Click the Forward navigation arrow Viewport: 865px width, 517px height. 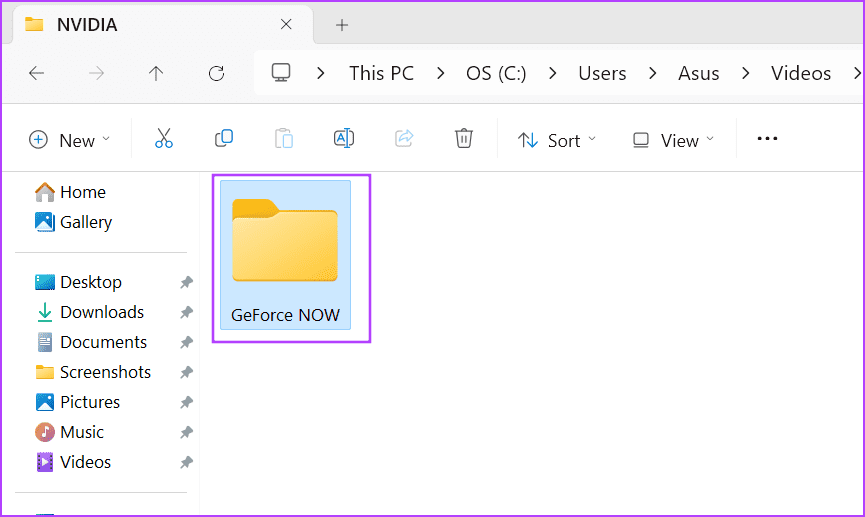pos(97,73)
